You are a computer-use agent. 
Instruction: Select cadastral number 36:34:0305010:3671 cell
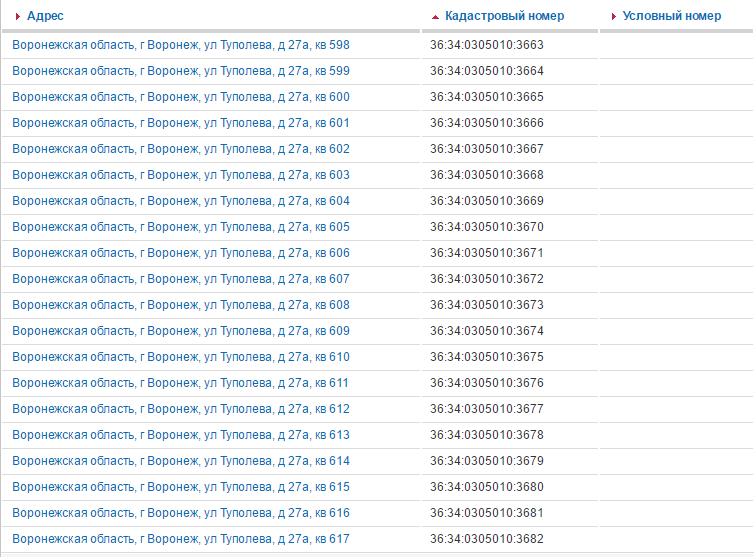(x=487, y=253)
